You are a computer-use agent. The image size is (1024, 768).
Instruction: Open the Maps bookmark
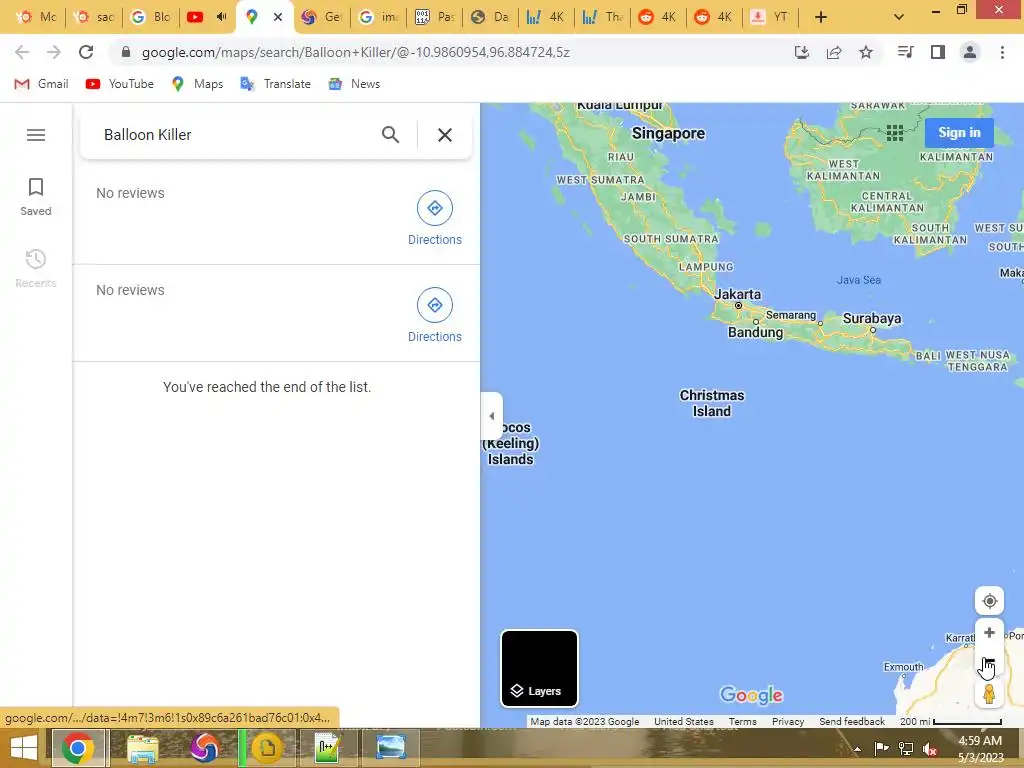[x=197, y=84]
